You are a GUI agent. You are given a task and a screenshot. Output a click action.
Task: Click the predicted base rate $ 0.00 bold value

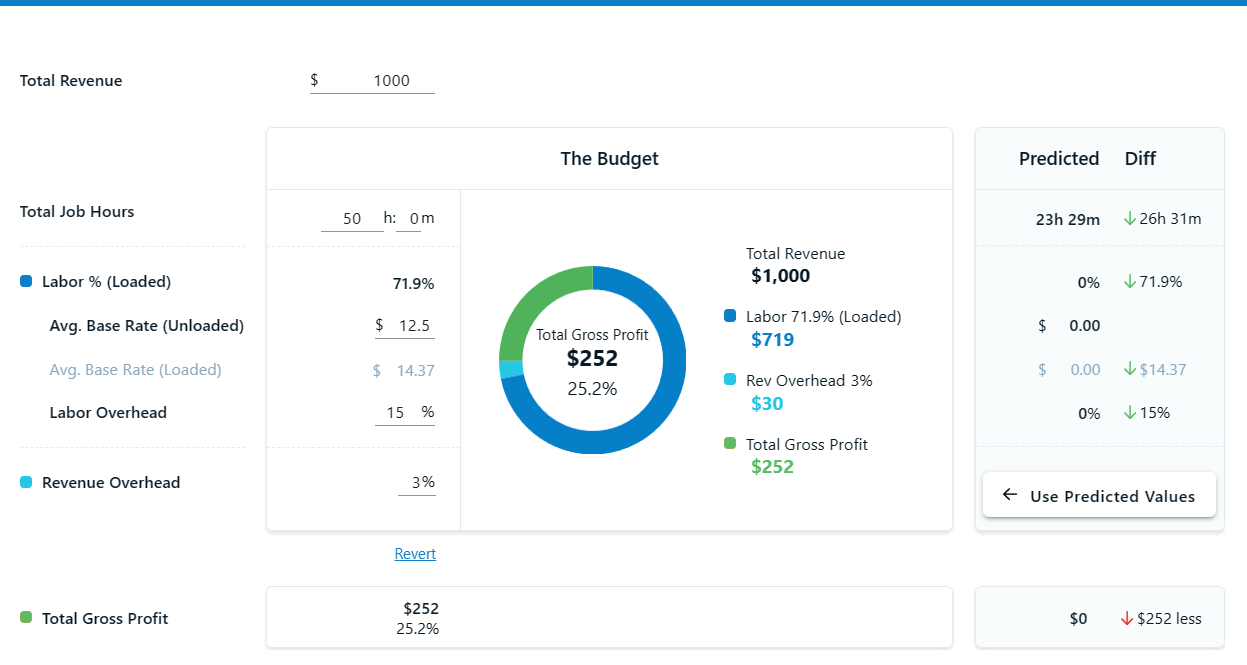pyautogui.click(x=1084, y=326)
